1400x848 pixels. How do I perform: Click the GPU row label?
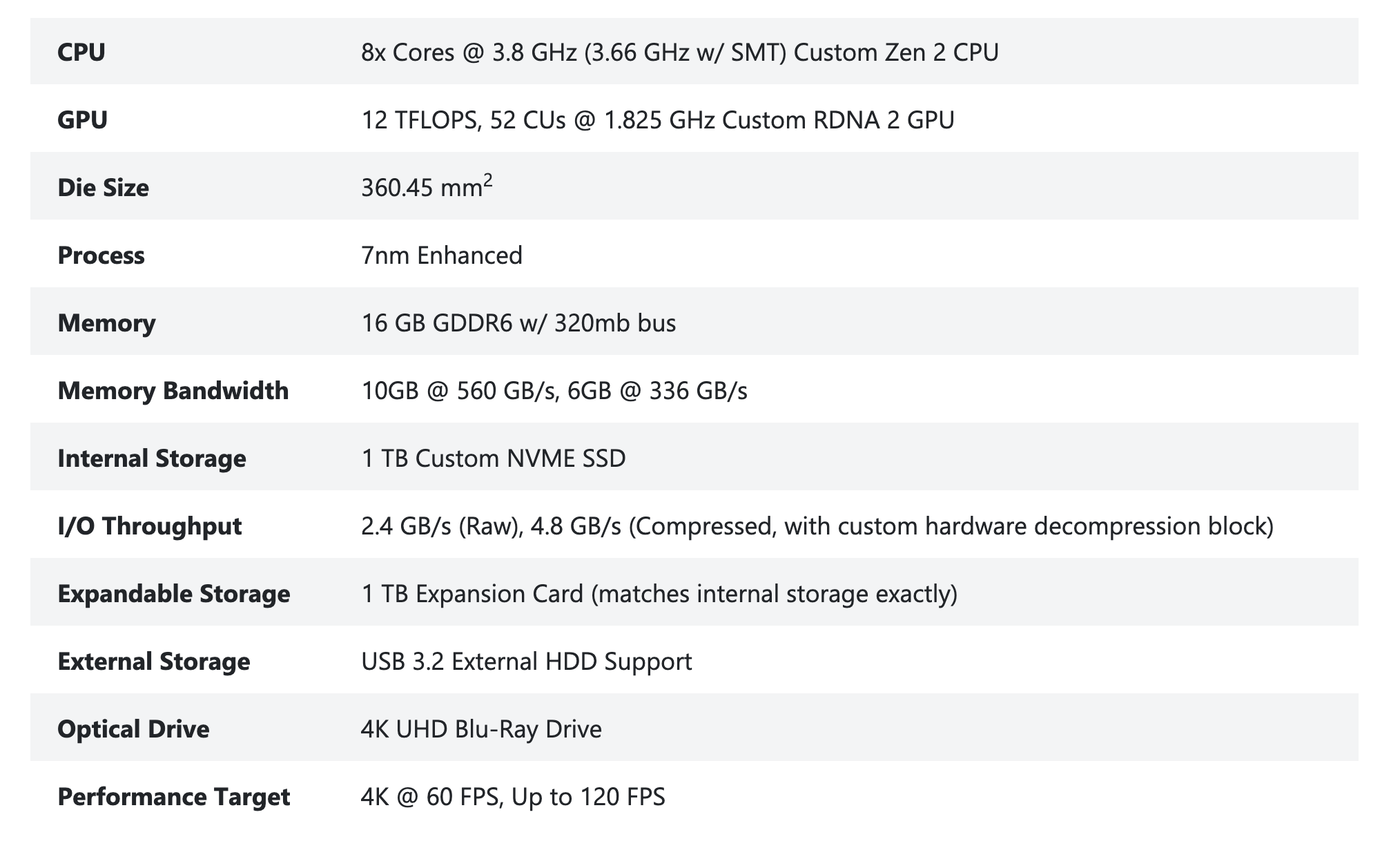click(x=82, y=120)
